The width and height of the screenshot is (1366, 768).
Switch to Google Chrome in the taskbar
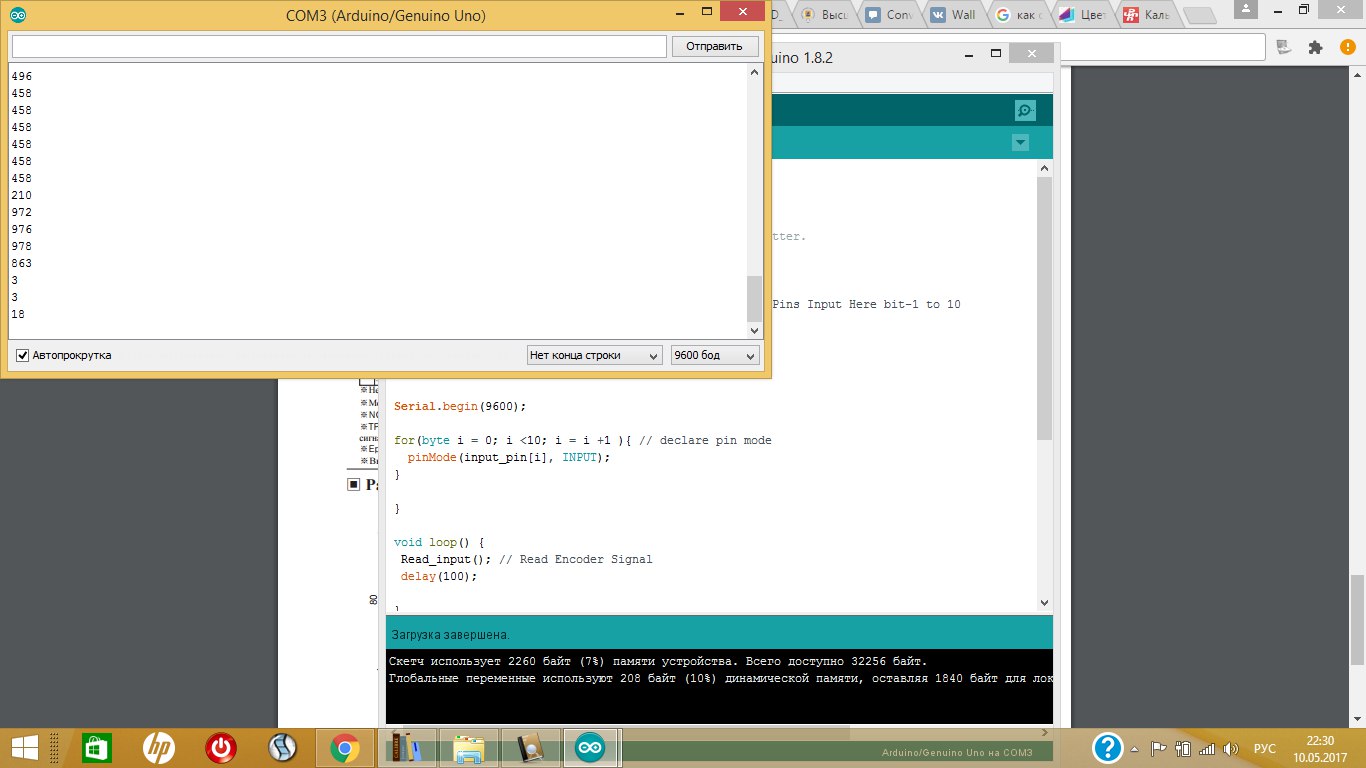coord(345,747)
